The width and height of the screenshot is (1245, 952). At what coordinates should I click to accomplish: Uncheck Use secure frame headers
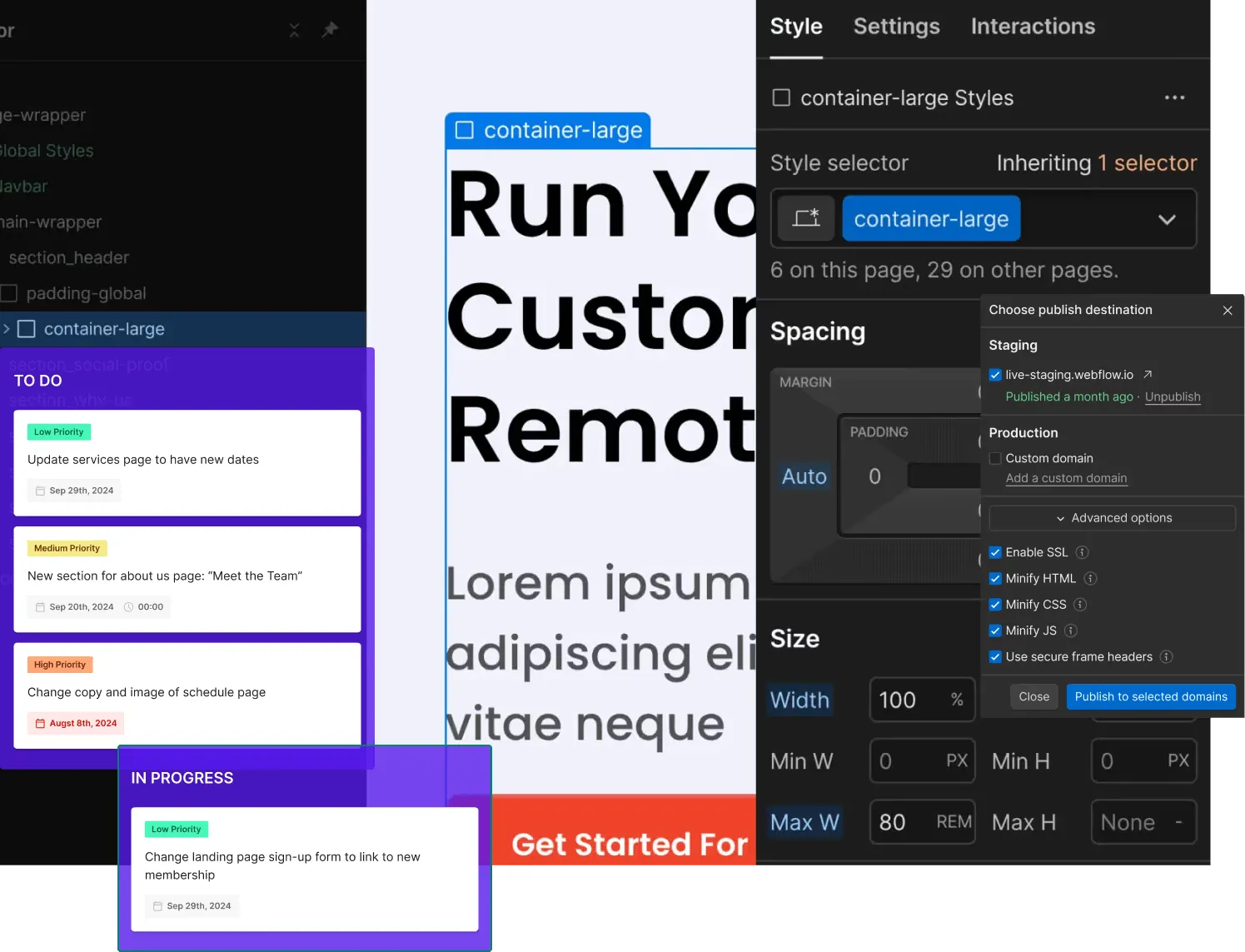994,656
